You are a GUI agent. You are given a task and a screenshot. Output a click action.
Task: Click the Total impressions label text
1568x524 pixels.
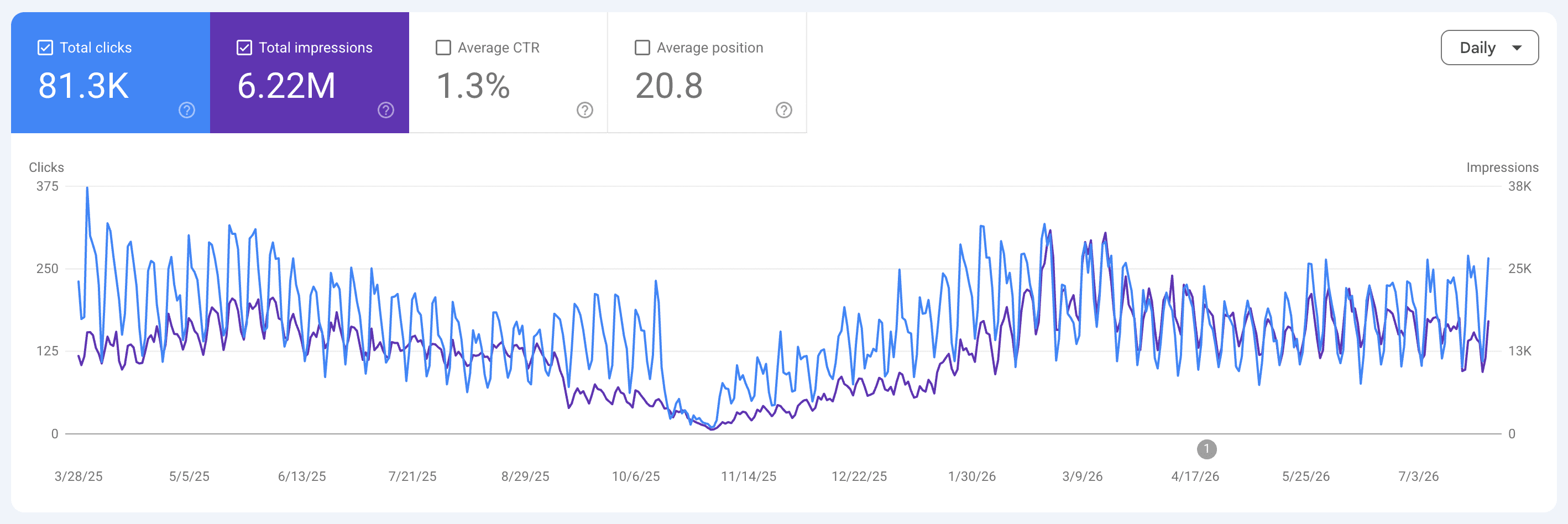pos(315,48)
